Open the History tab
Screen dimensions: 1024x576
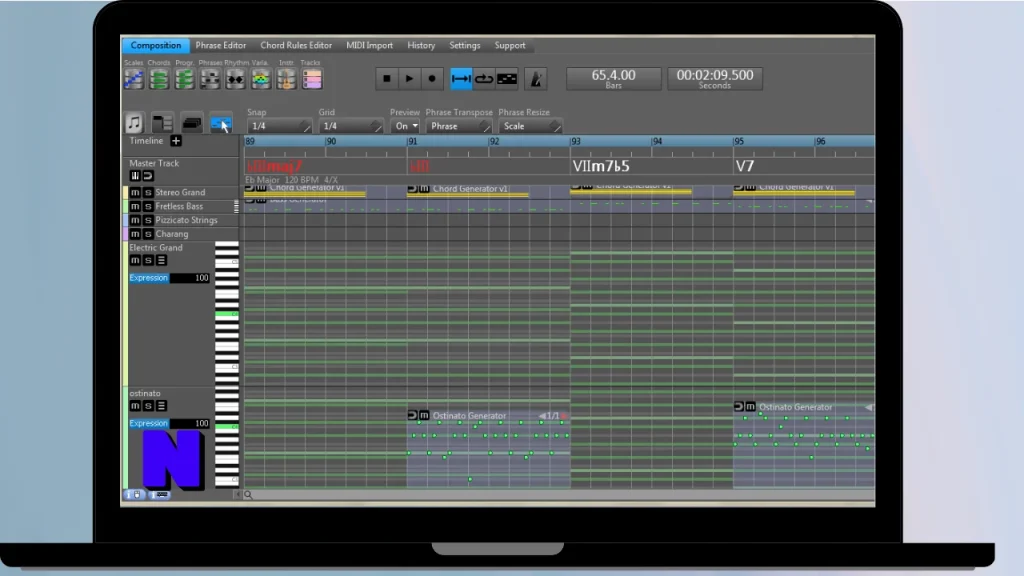421,45
